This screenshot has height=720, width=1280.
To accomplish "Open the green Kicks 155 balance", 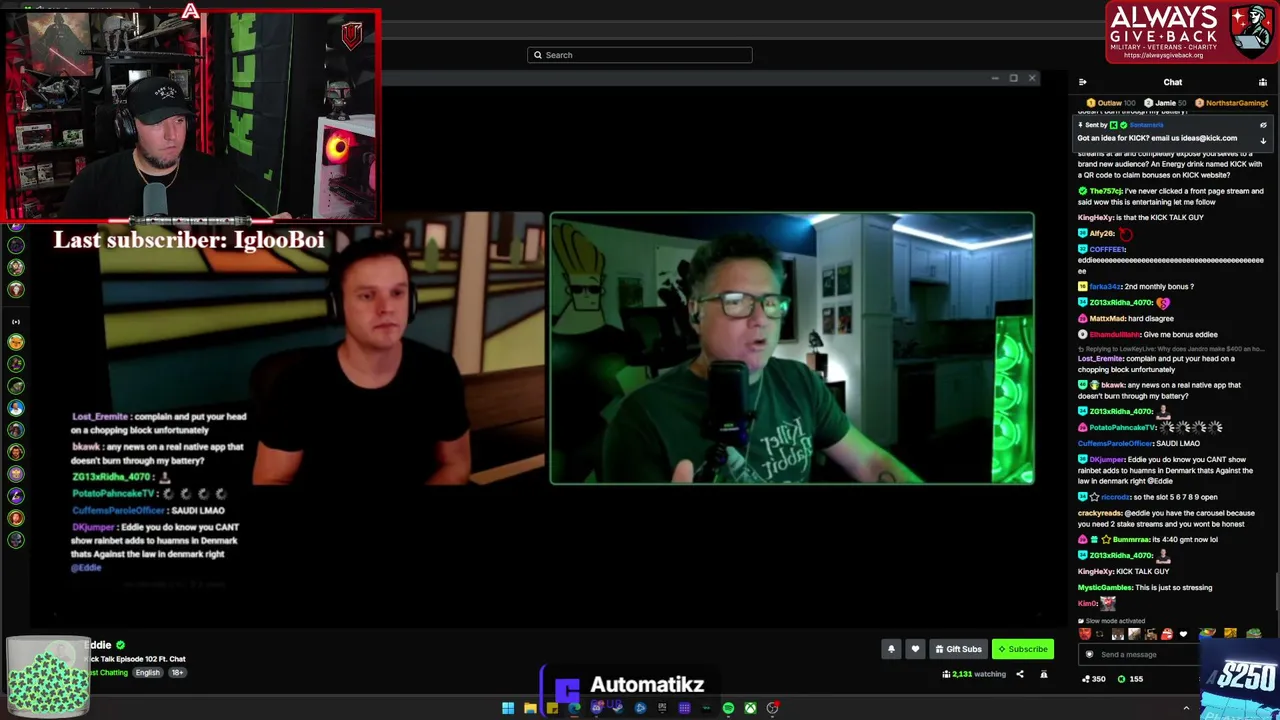I will (1130, 679).
